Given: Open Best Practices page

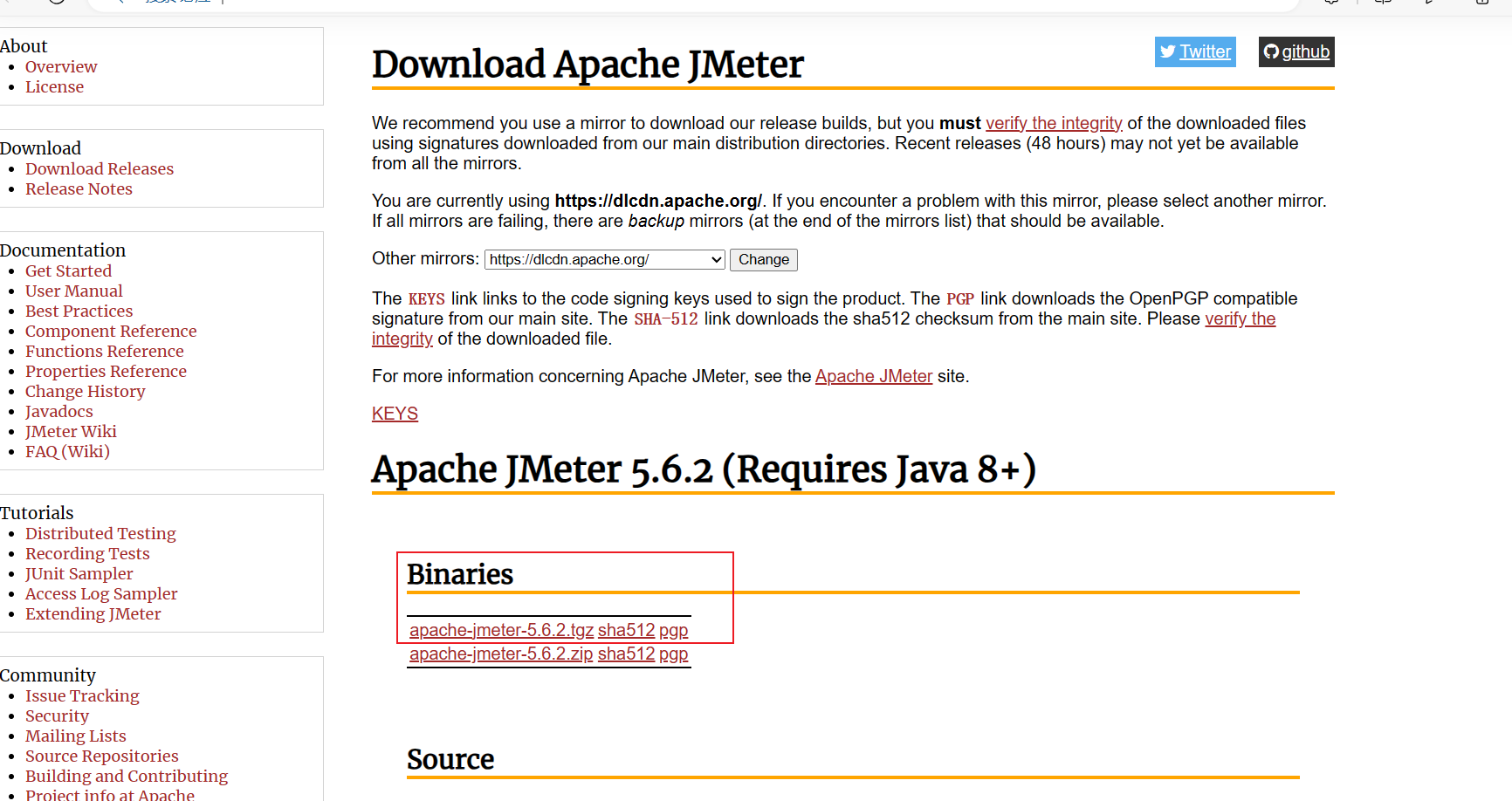Looking at the screenshot, I should 79,311.
